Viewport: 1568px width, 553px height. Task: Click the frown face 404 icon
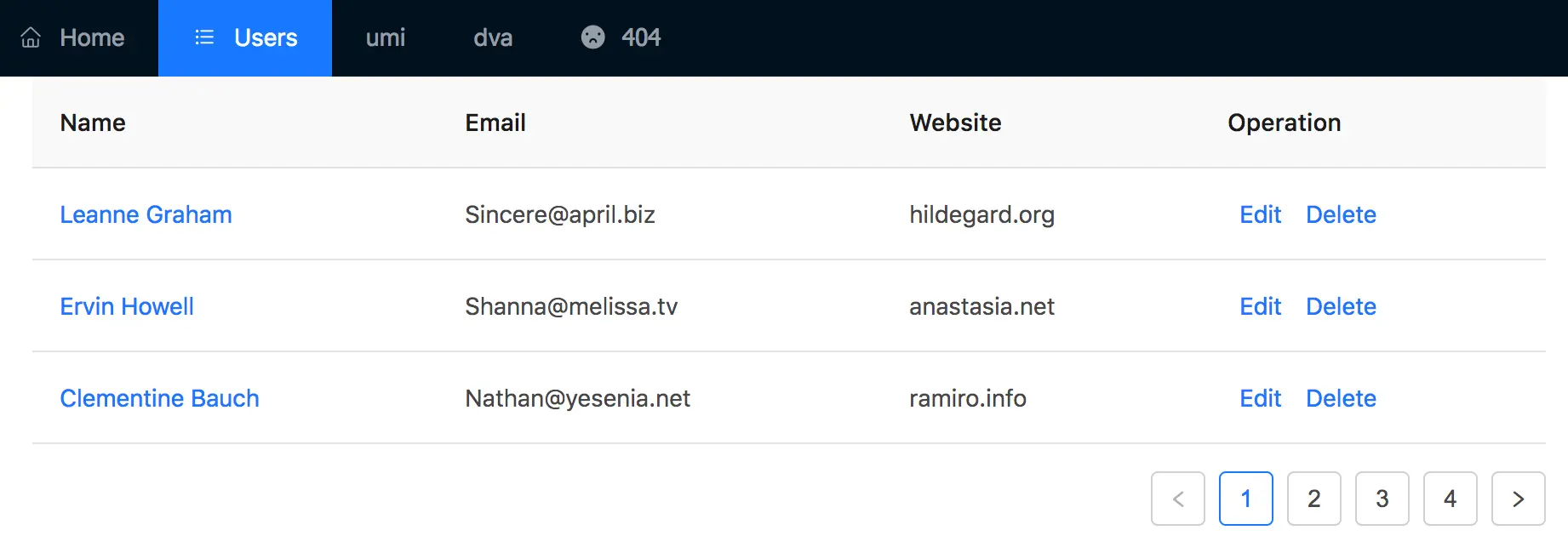point(593,37)
